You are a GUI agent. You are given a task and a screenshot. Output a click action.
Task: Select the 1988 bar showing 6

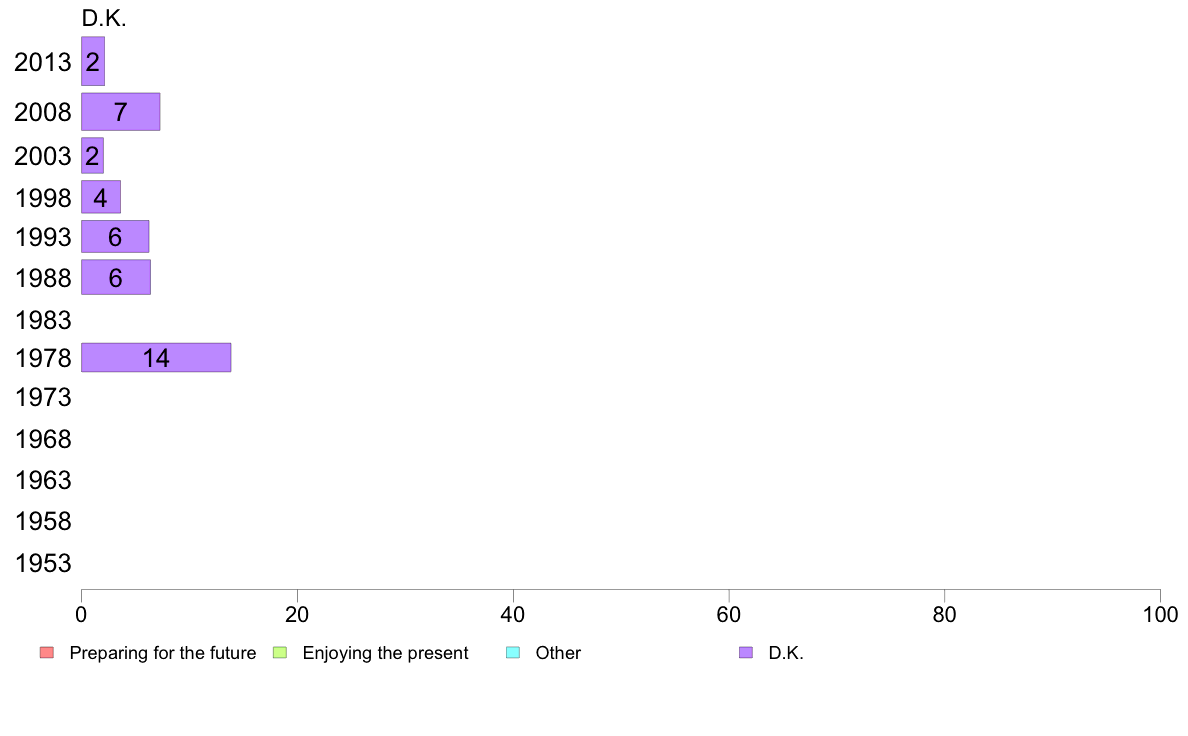click(116, 277)
